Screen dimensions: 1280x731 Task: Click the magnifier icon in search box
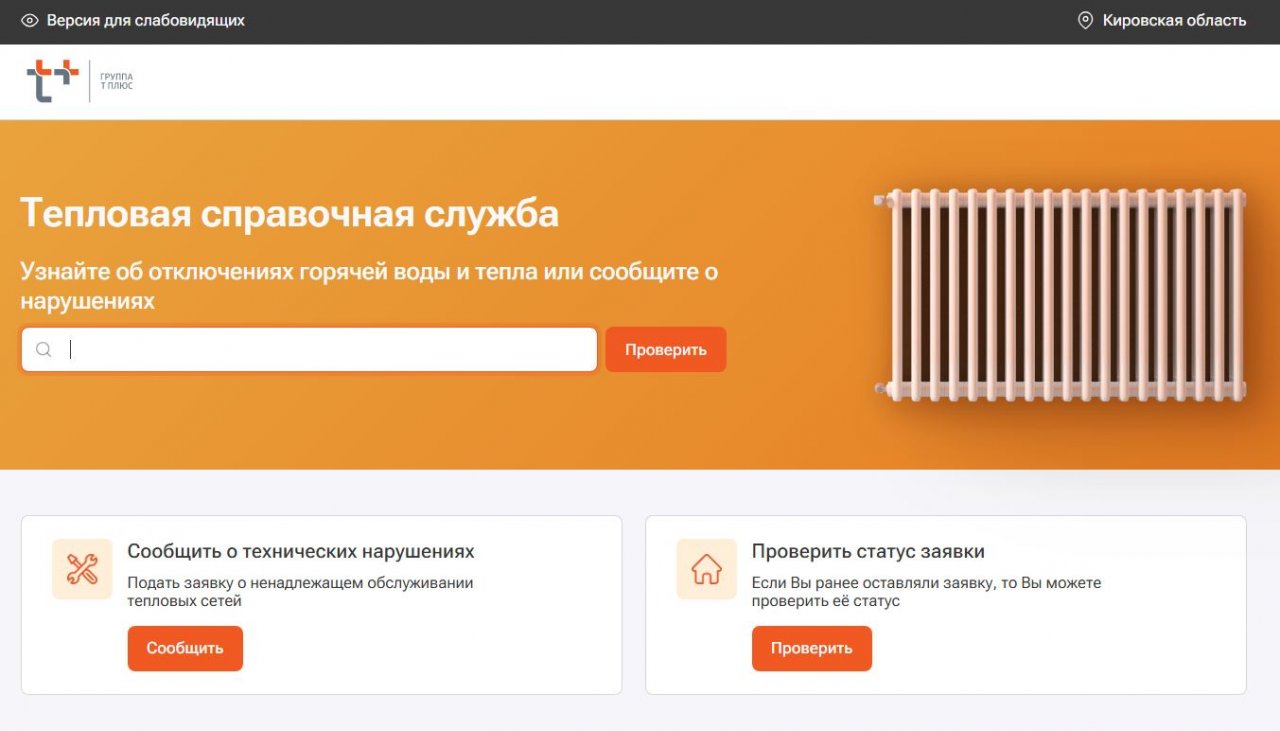[x=44, y=350]
